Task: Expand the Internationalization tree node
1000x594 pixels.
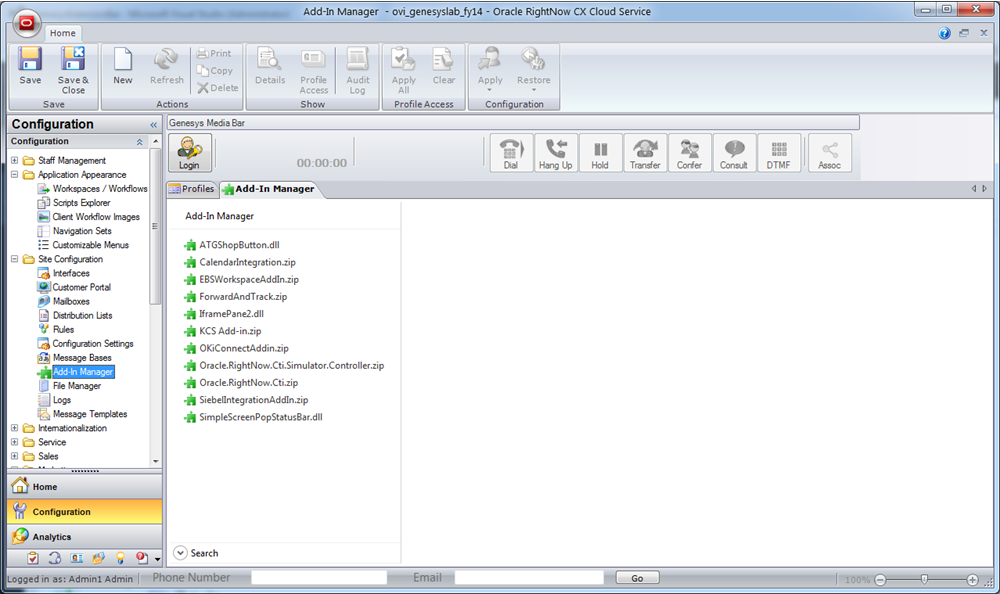Action: (x=15, y=428)
